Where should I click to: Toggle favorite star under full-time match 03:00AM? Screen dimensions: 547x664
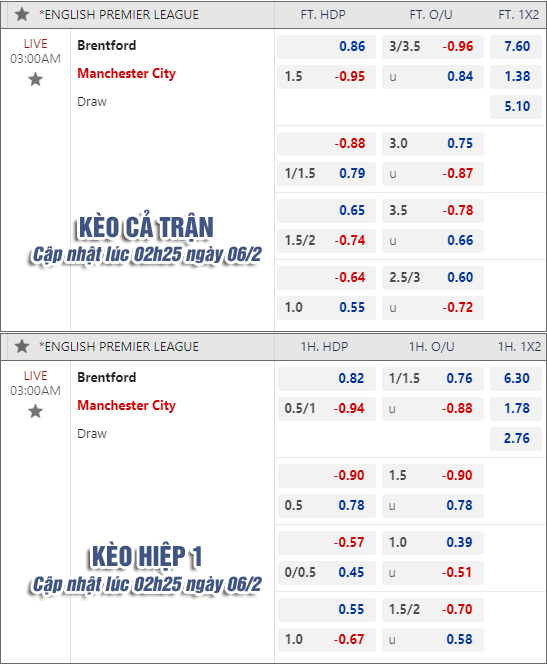36,79
